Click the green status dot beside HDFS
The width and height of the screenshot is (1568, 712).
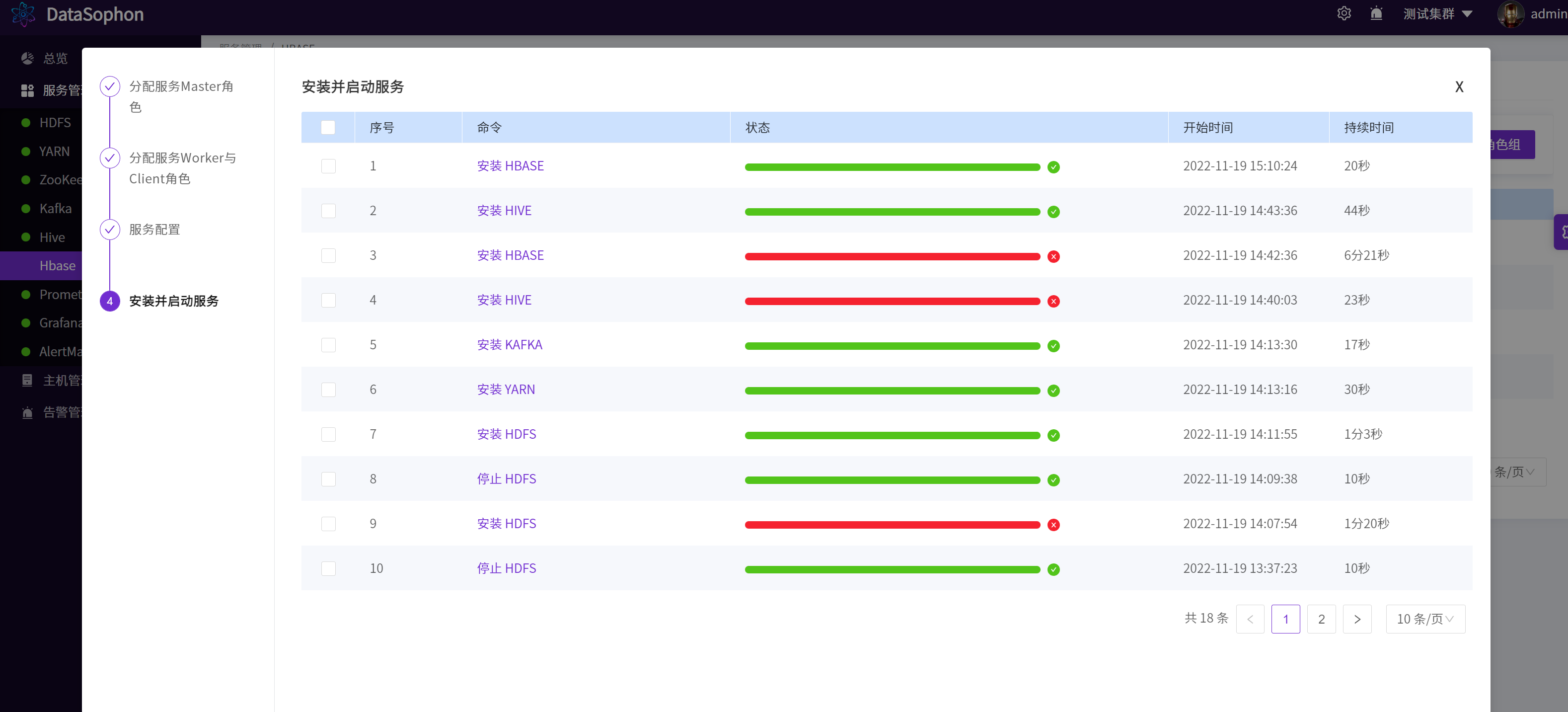[x=25, y=122]
